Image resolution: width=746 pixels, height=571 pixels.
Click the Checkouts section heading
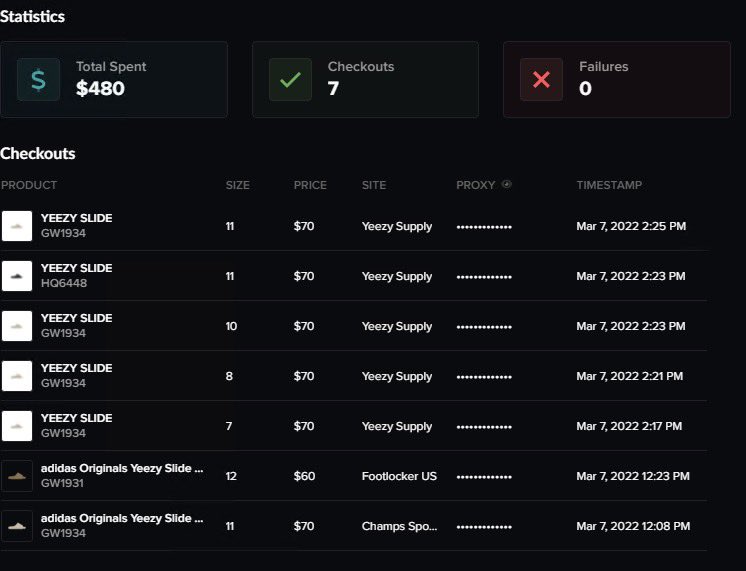38,154
